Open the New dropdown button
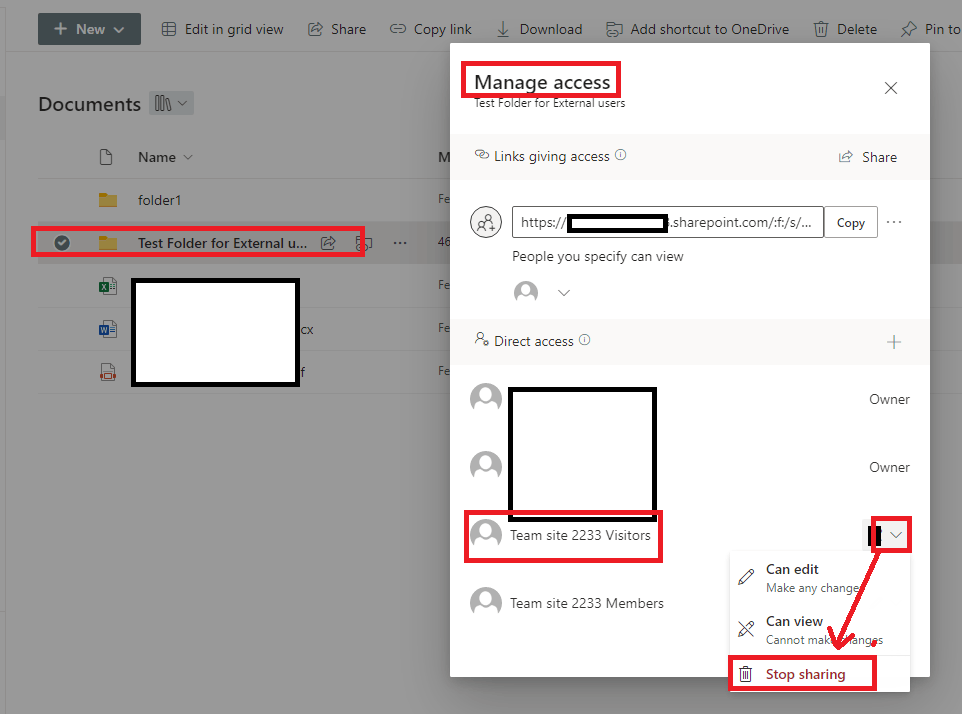 (89, 29)
